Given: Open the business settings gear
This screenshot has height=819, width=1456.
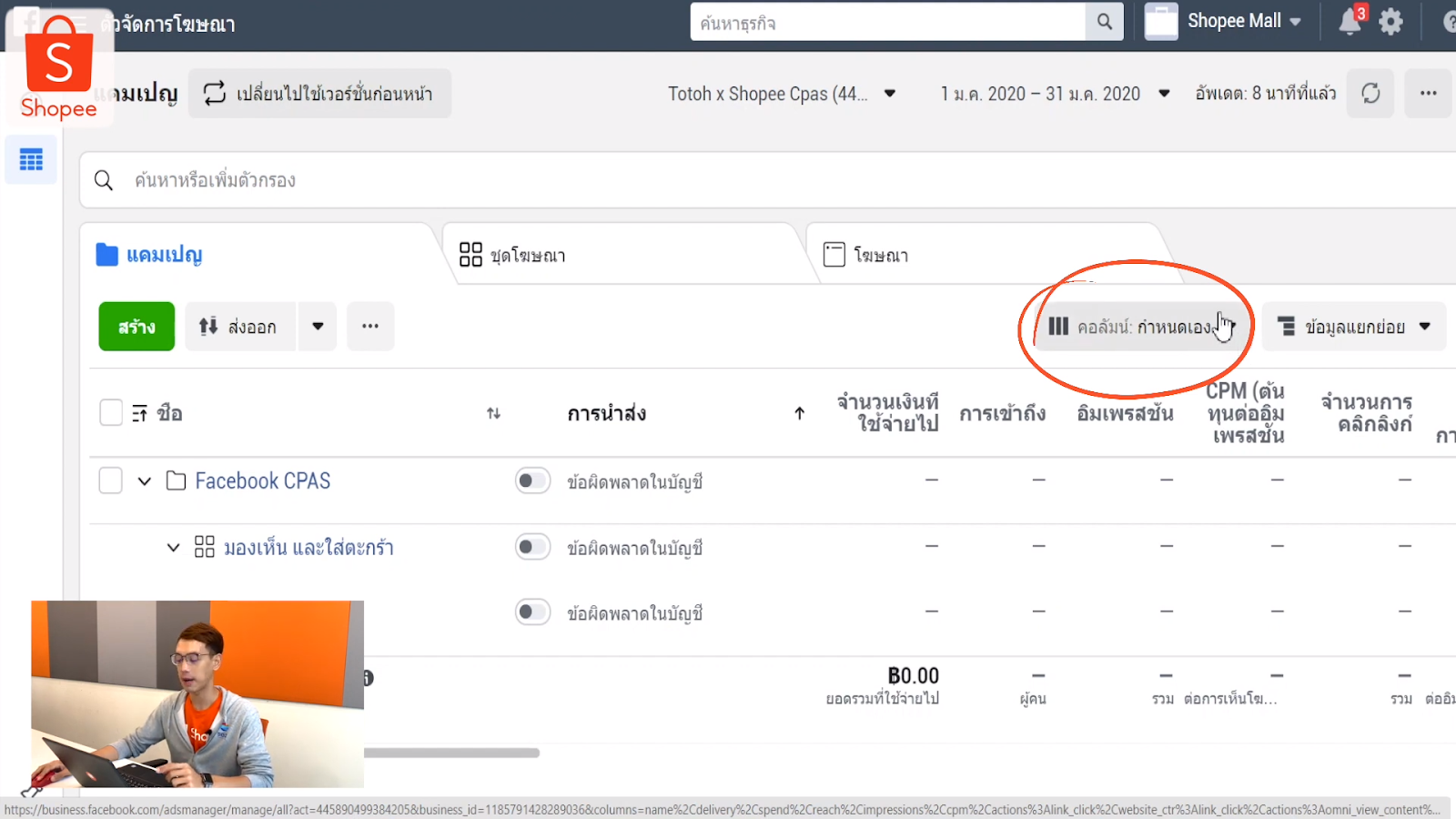Looking at the screenshot, I should (x=1390, y=21).
